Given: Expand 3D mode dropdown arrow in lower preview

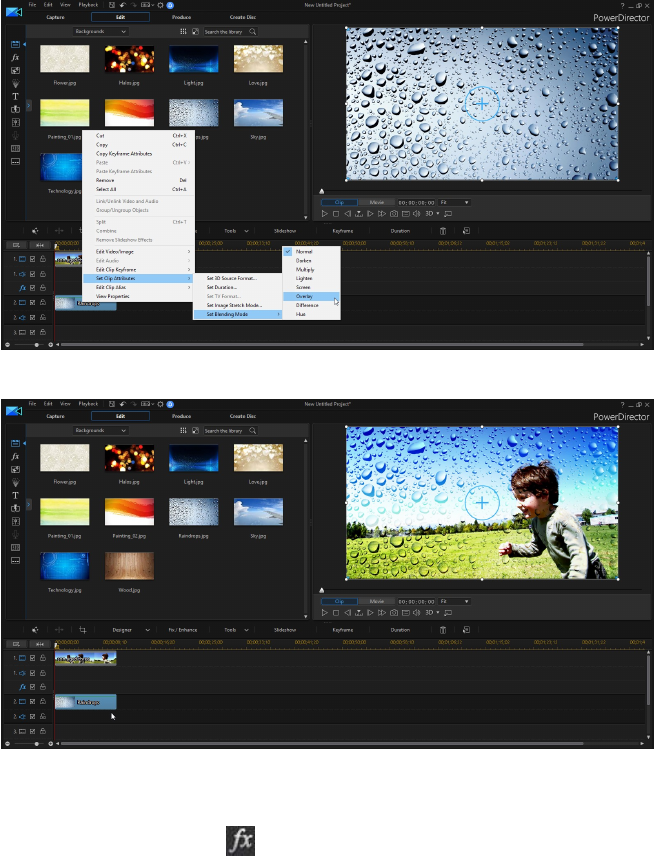Looking at the screenshot, I should pos(438,613).
